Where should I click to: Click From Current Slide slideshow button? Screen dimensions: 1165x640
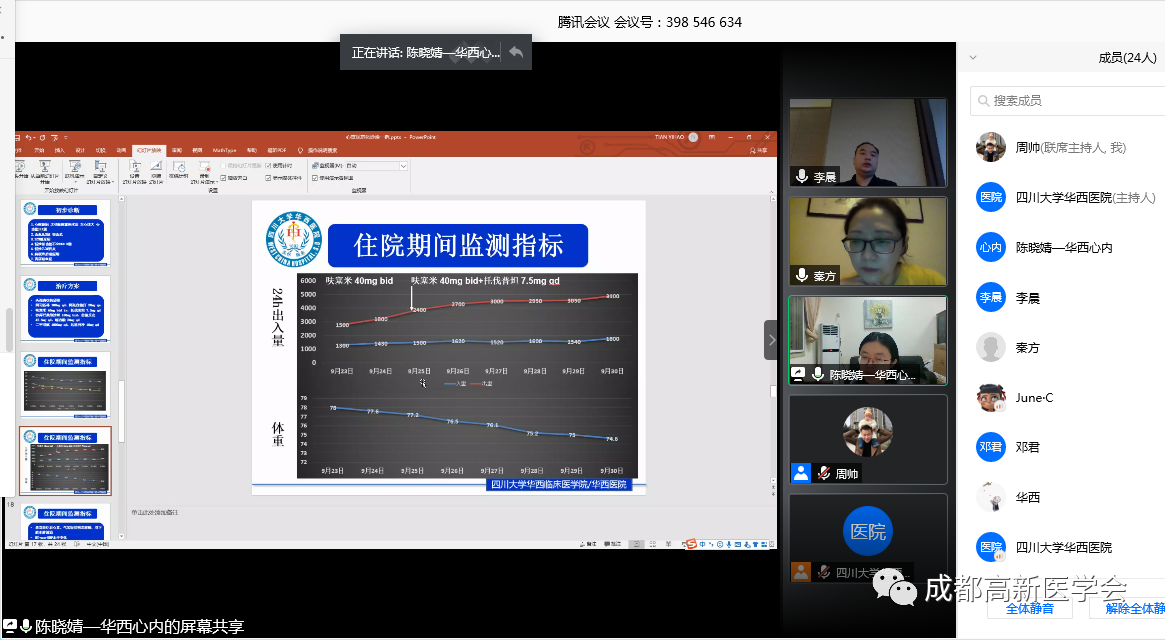pyautogui.click(x=44, y=171)
